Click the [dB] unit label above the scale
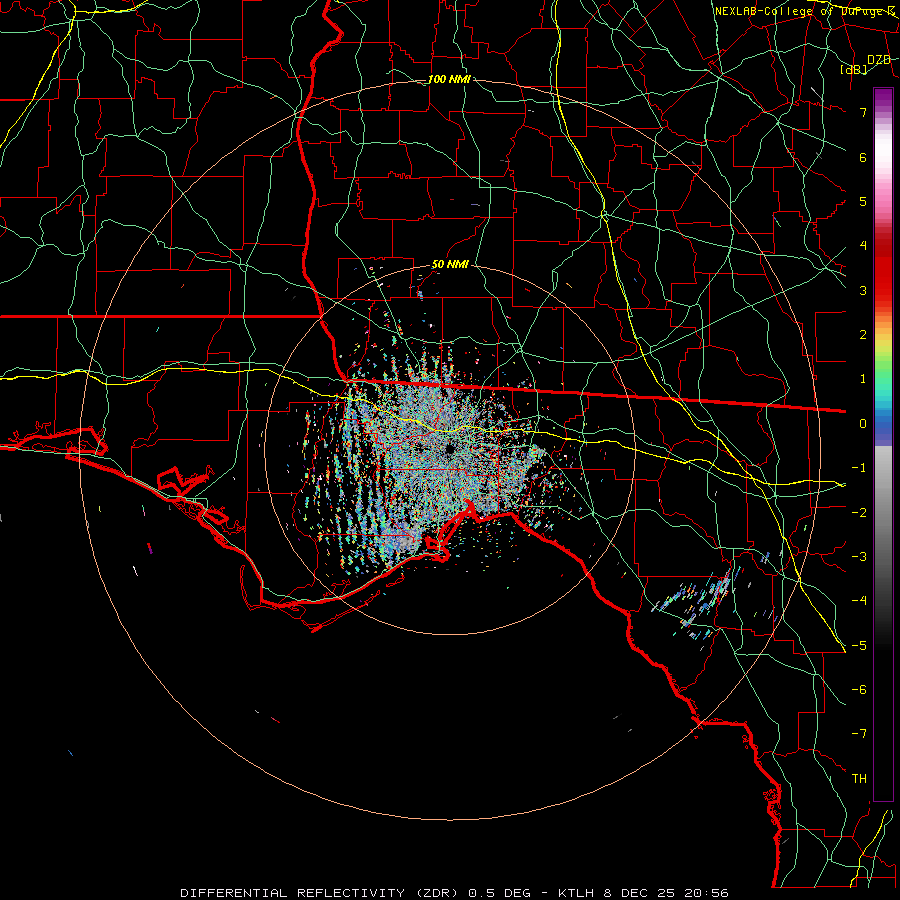The height and width of the screenshot is (900, 900). click(x=854, y=69)
